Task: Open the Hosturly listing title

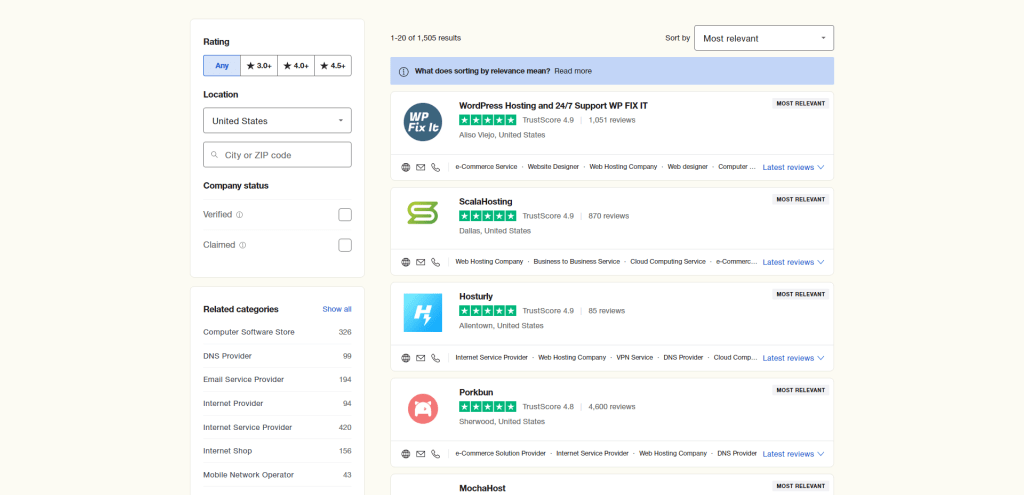Action: [x=476, y=296]
